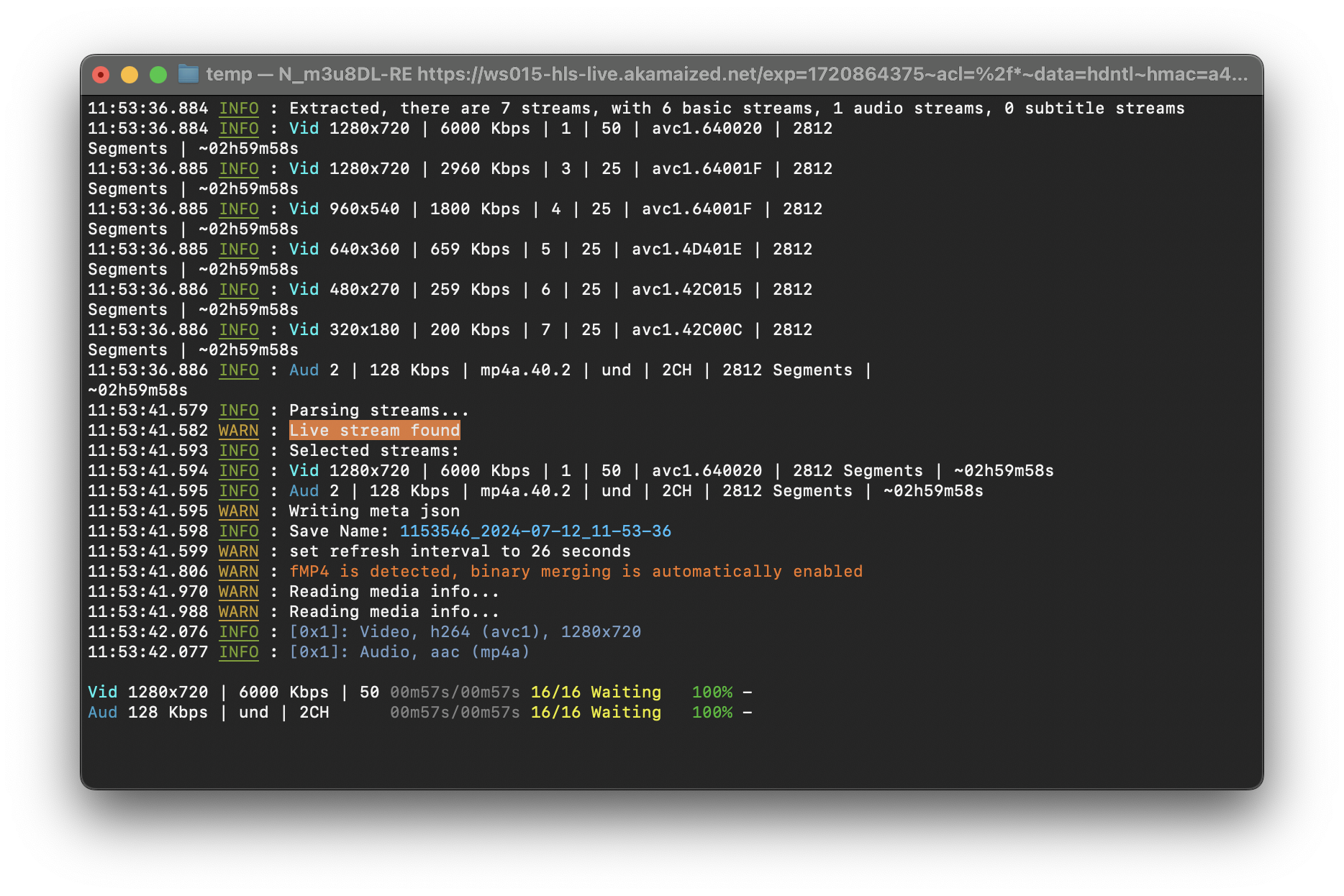This screenshot has width=1344, height=896.
Task: Click the "[0x1]: Audio, aac (mp4a)" line
Action: pos(409,652)
